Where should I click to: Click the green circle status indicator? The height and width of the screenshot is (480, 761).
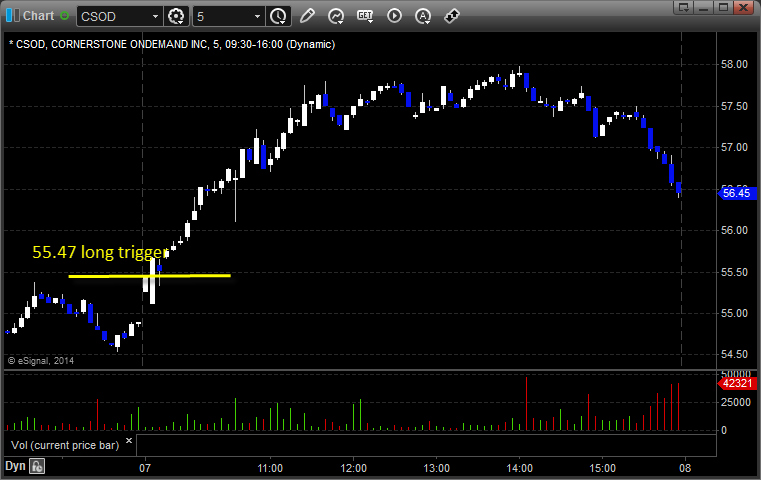pyautogui.click(x=65, y=16)
